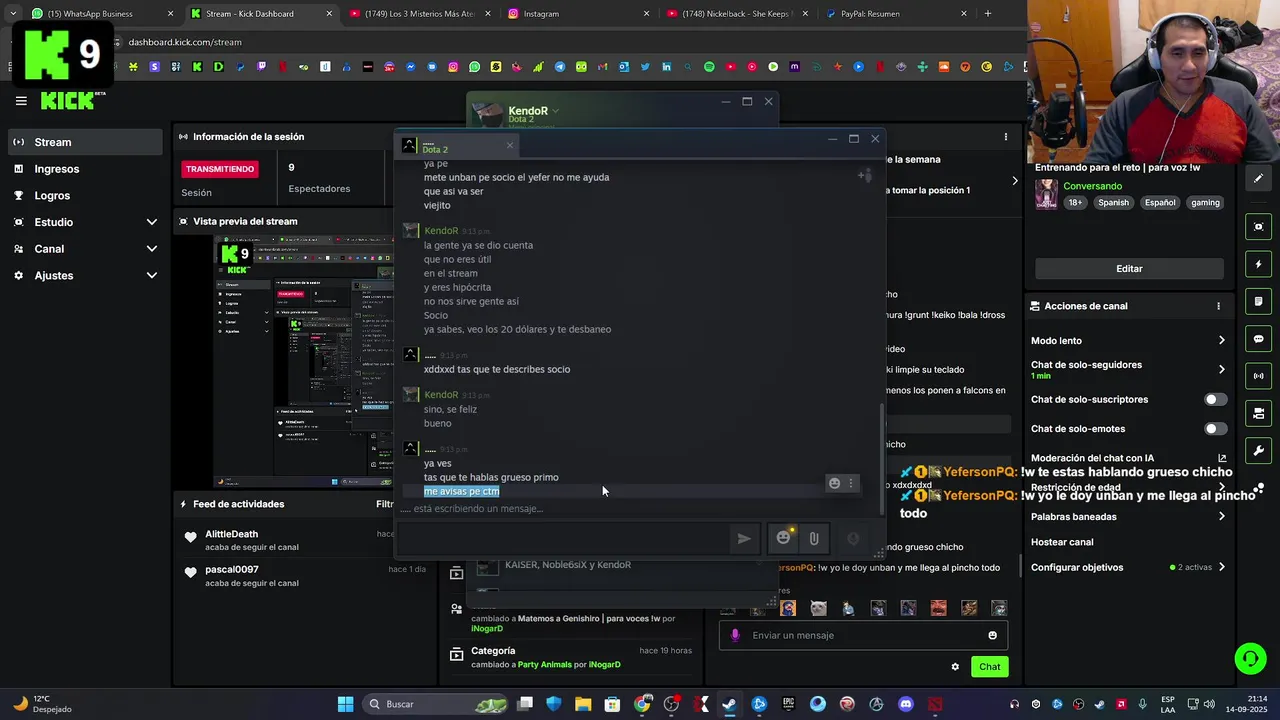Viewport: 1280px width, 720px height.
Task: Click the session info three-dot menu
Action: [x=1006, y=136]
